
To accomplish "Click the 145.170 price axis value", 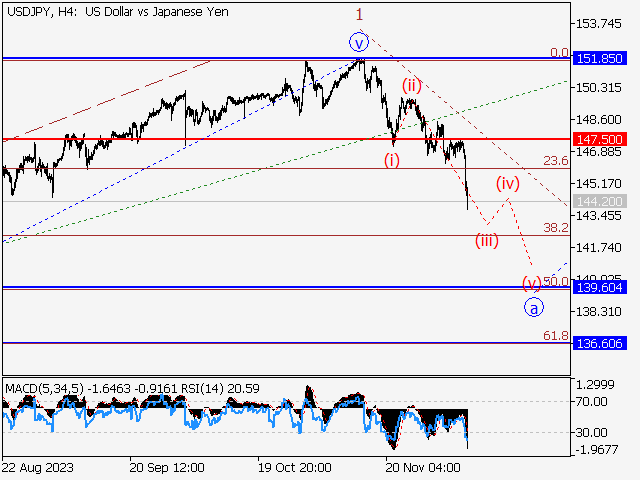I will pyautogui.click(x=598, y=184).
